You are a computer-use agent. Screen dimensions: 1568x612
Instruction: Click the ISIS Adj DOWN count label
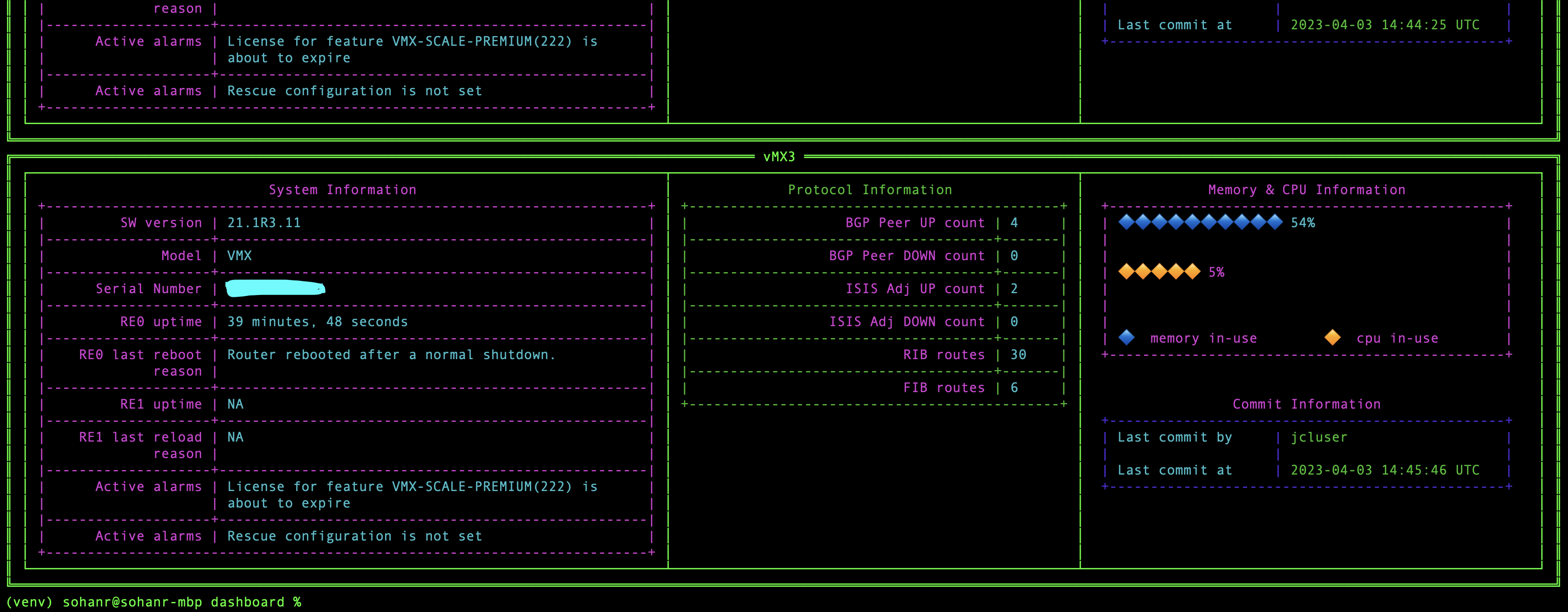point(907,322)
